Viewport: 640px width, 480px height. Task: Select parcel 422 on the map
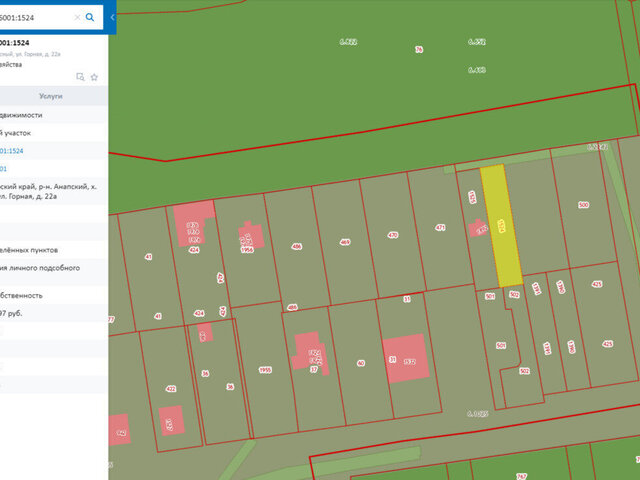171,389
